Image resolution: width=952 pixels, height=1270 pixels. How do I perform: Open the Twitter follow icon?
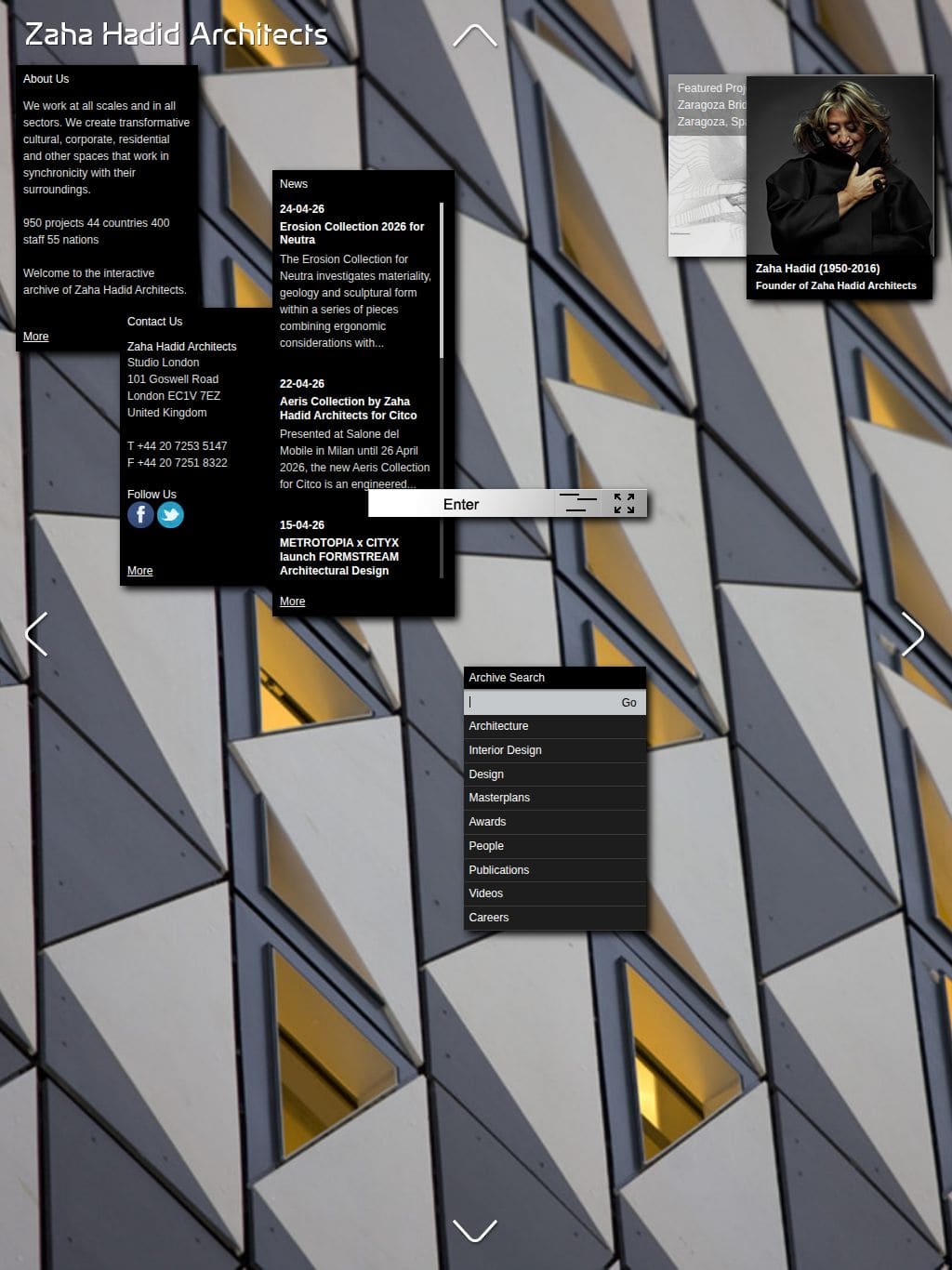point(170,515)
